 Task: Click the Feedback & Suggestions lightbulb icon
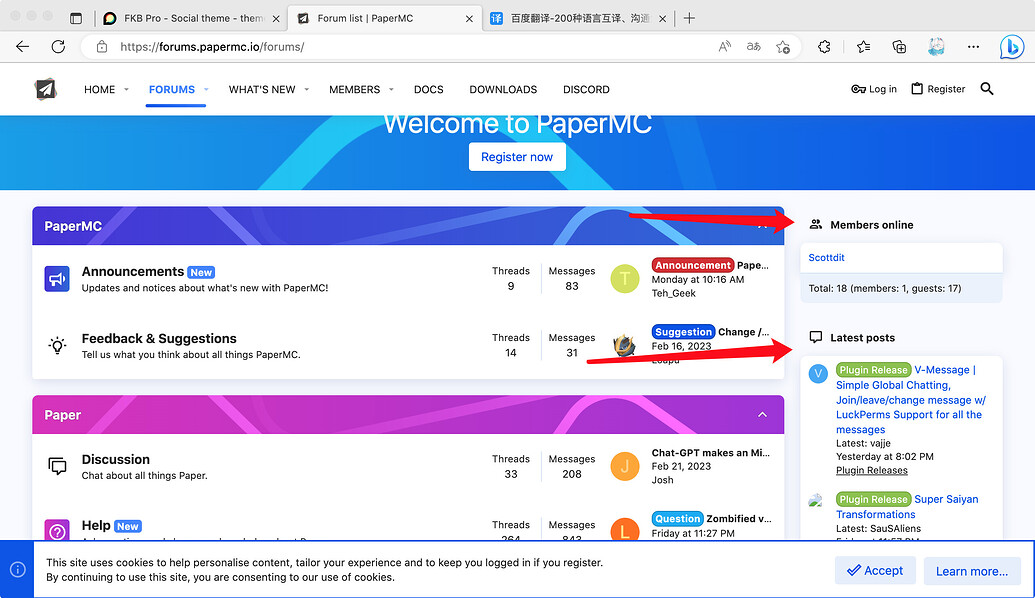(57, 346)
